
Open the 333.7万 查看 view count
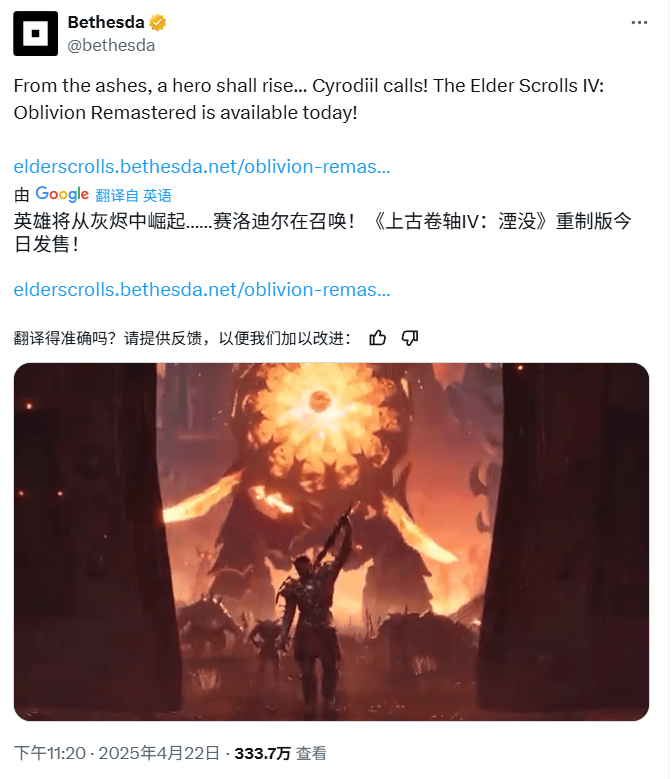[281, 753]
